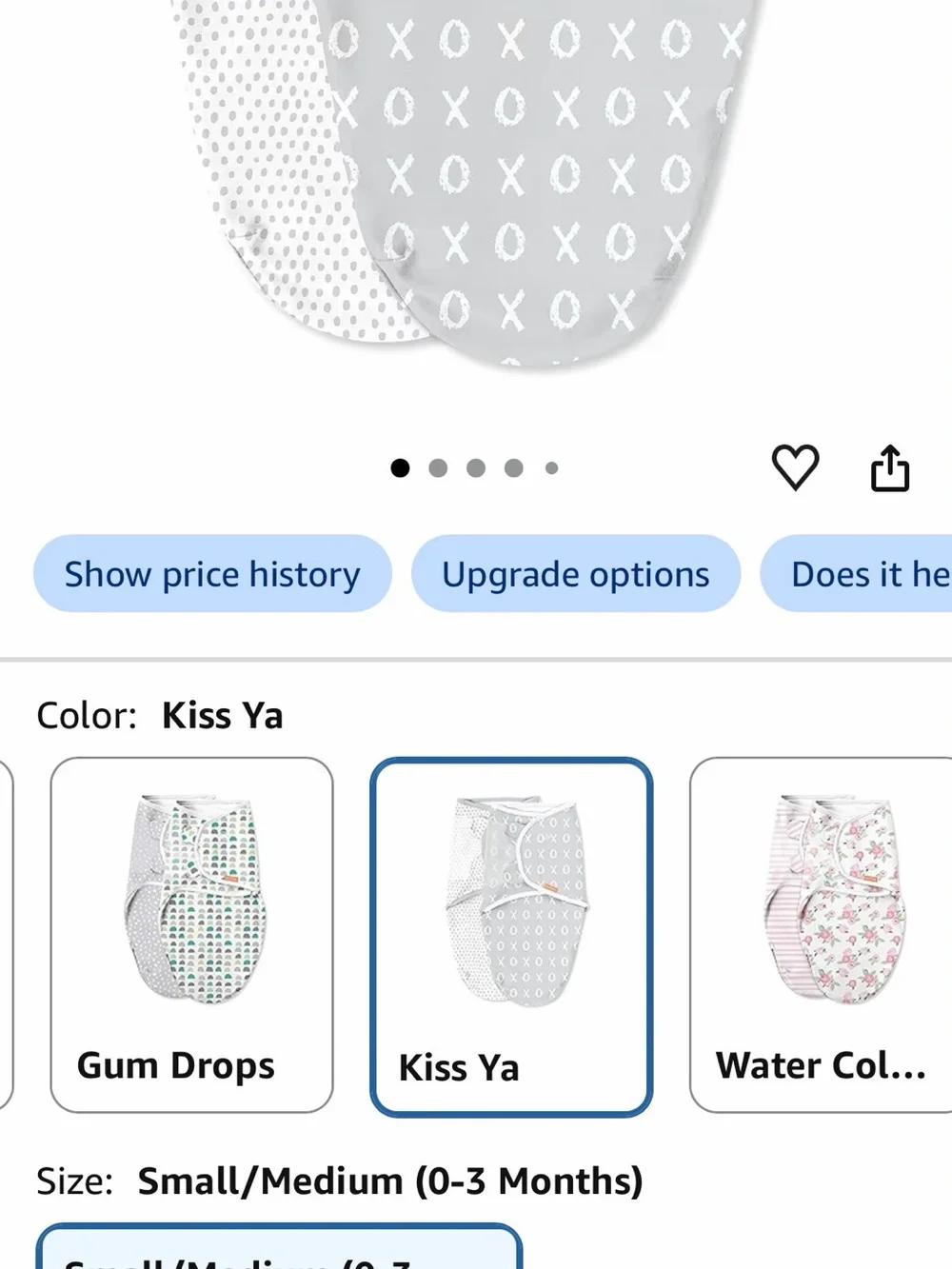Tap the Color: Kiss Ya label
The width and height of the screenshot is (952, 1269).
tap(160, 715)
